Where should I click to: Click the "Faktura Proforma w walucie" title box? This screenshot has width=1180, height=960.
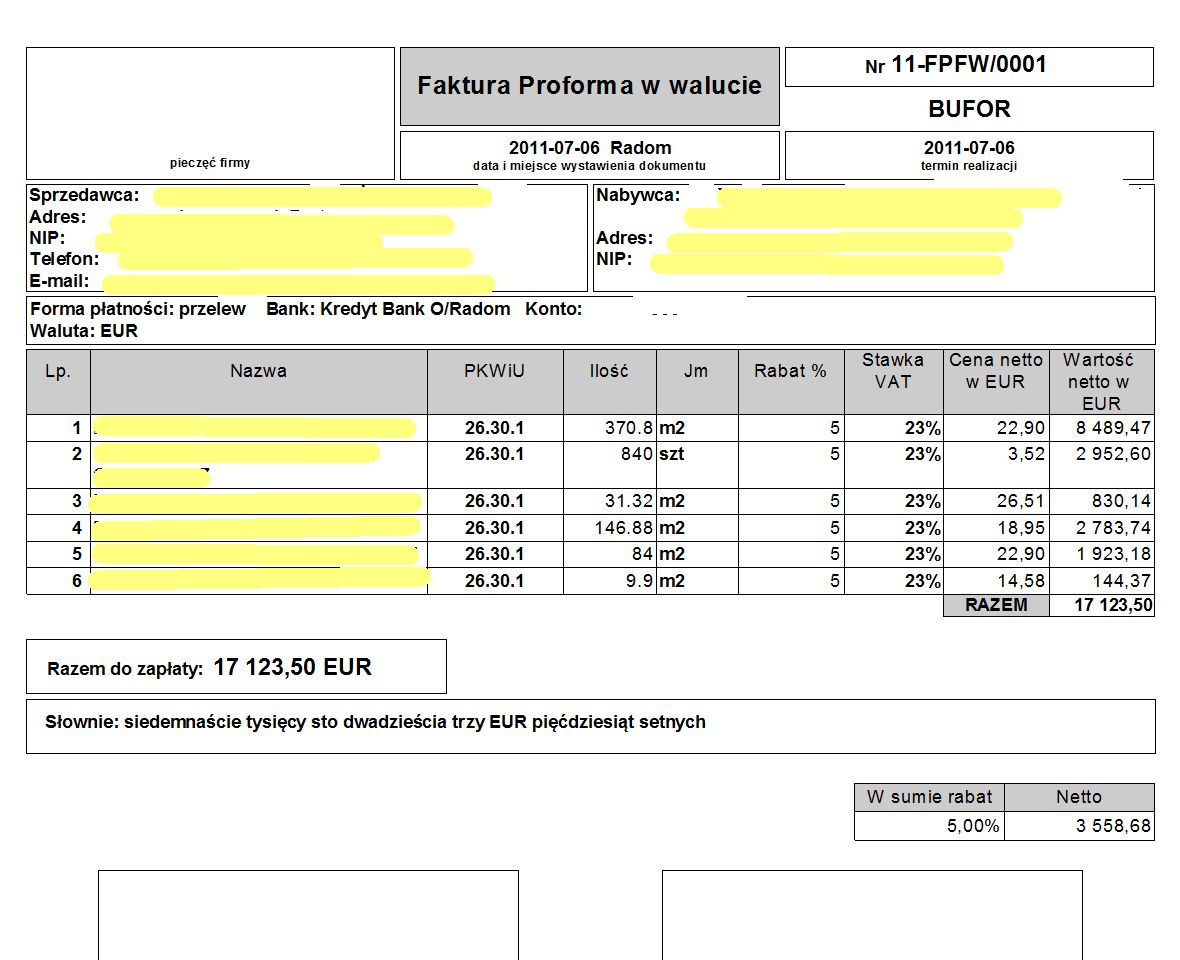tap(589, 86)
